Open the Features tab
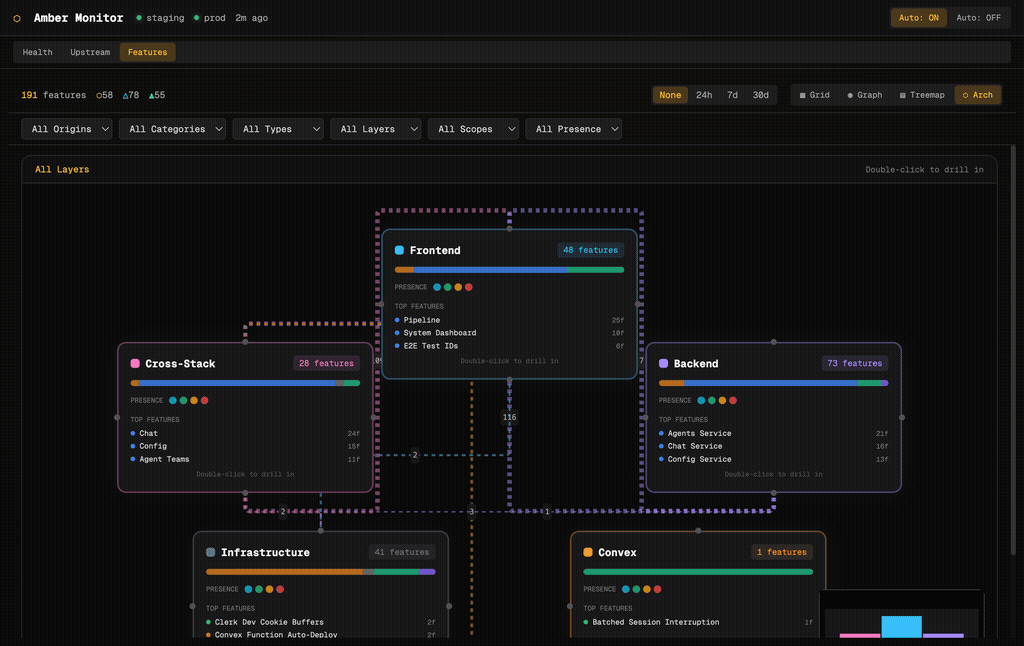Image resolution: width=1024 pixels, height=646 pixels. [148, 52]
